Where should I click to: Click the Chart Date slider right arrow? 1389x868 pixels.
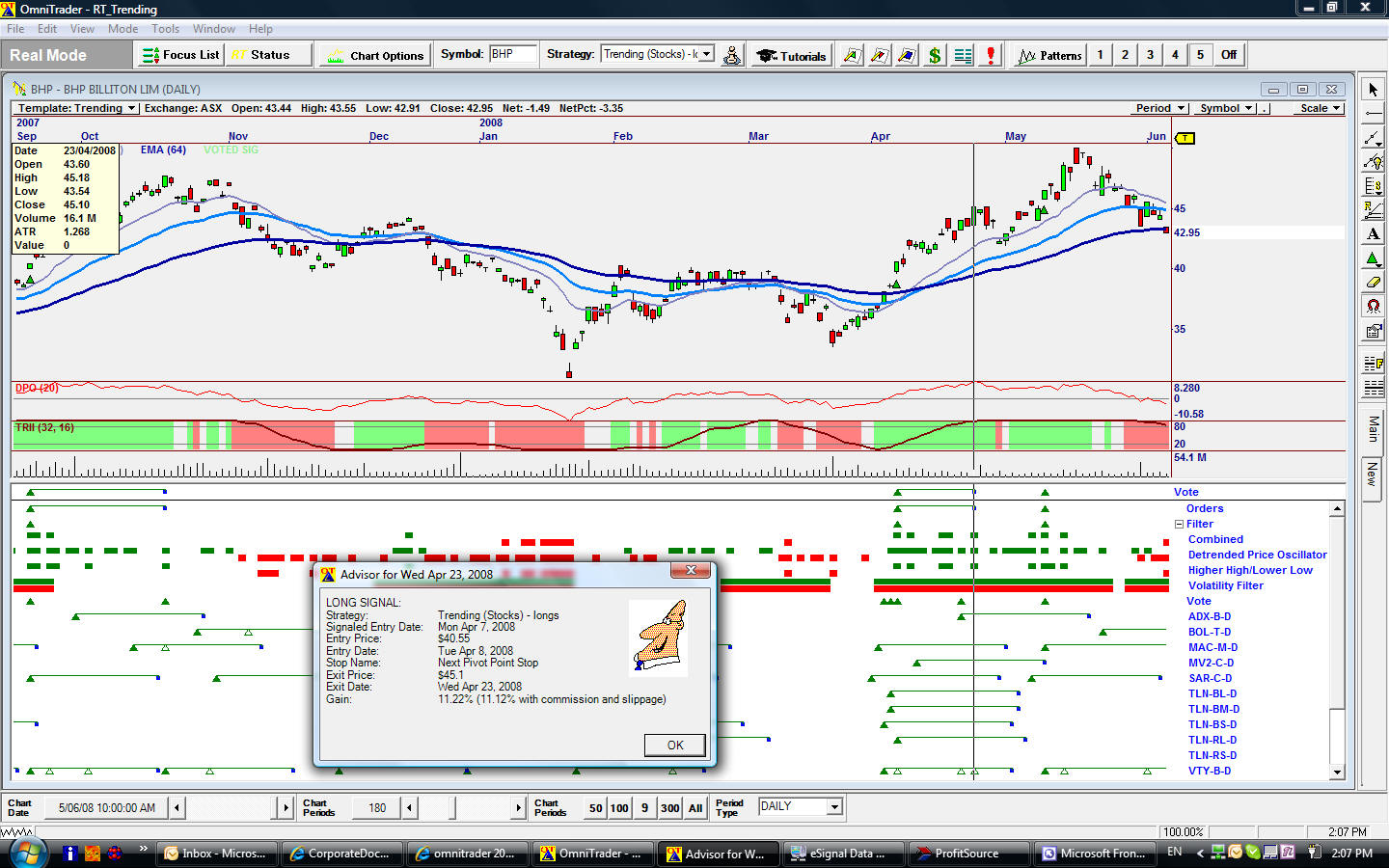(x=285, y=808)
